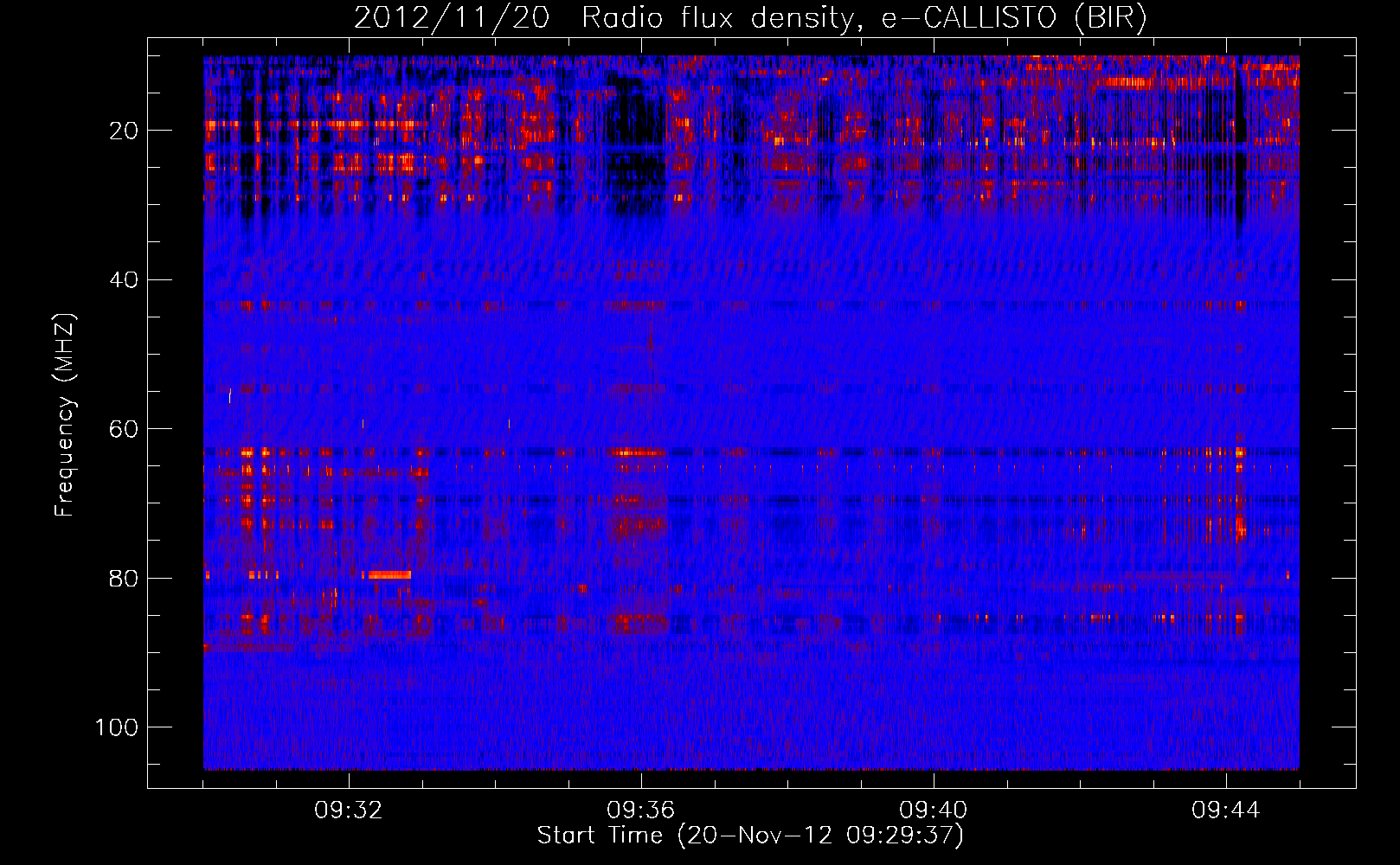Click the 60 MHz frequency tick label
The image size is (1400, 865).
[x=124, y=429]
